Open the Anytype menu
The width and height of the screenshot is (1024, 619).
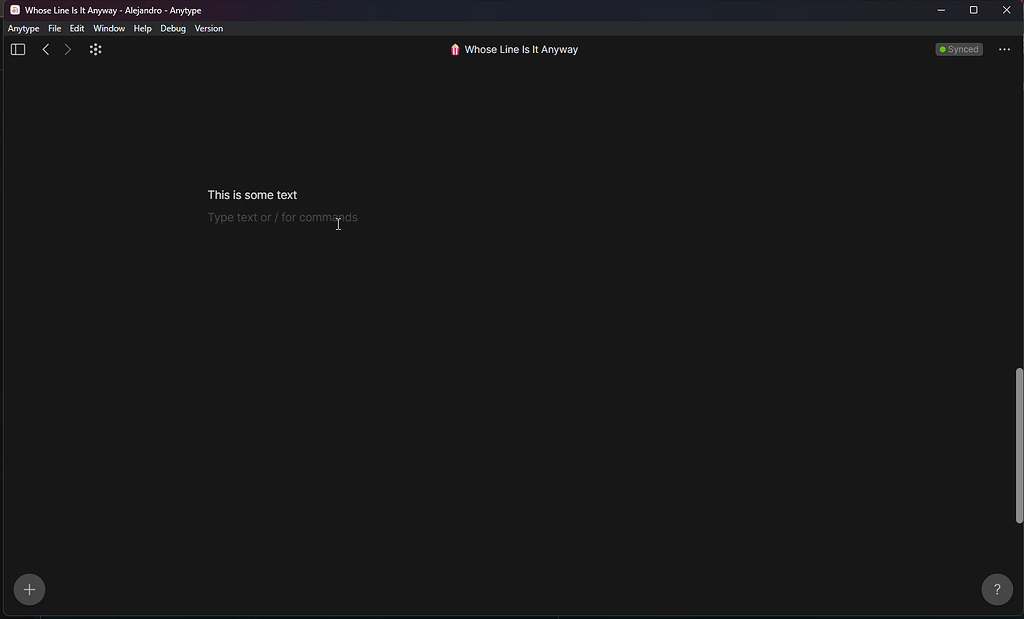coord(23,29)
